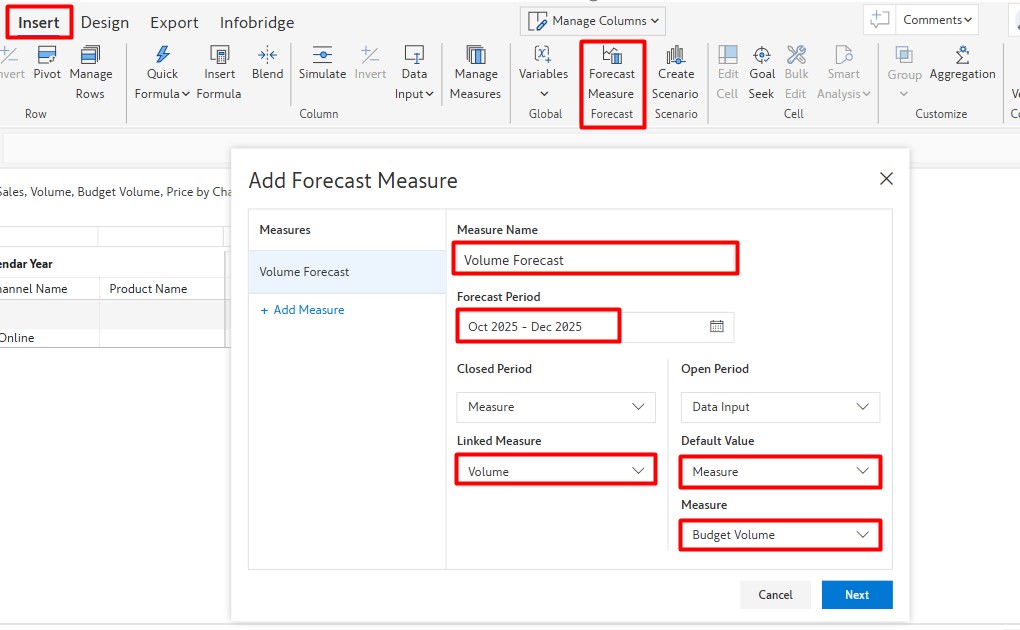Open the Infobridge tab
Screen dimensions: 1020x630
click(257, 22)
